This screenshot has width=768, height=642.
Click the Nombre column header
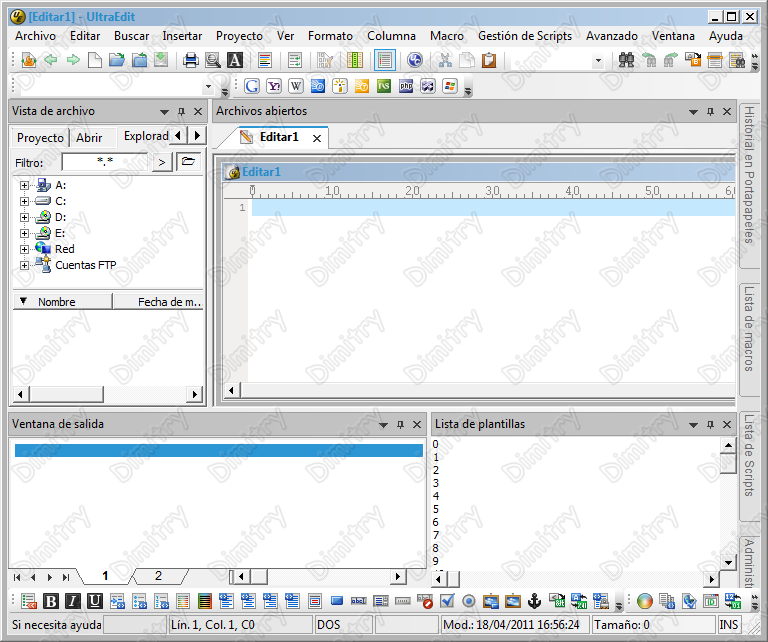pyautogui.click(x=63, y=302)
